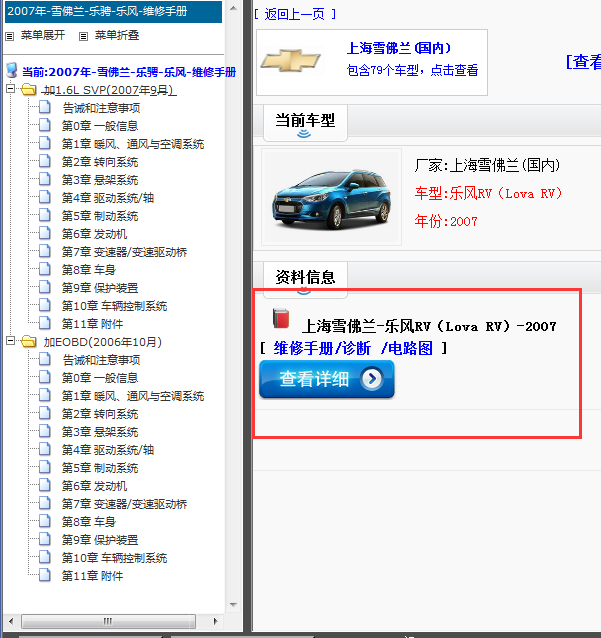Select the 资料信息 tab
This screenshot has width=601, height=638.
coord(305,279)
